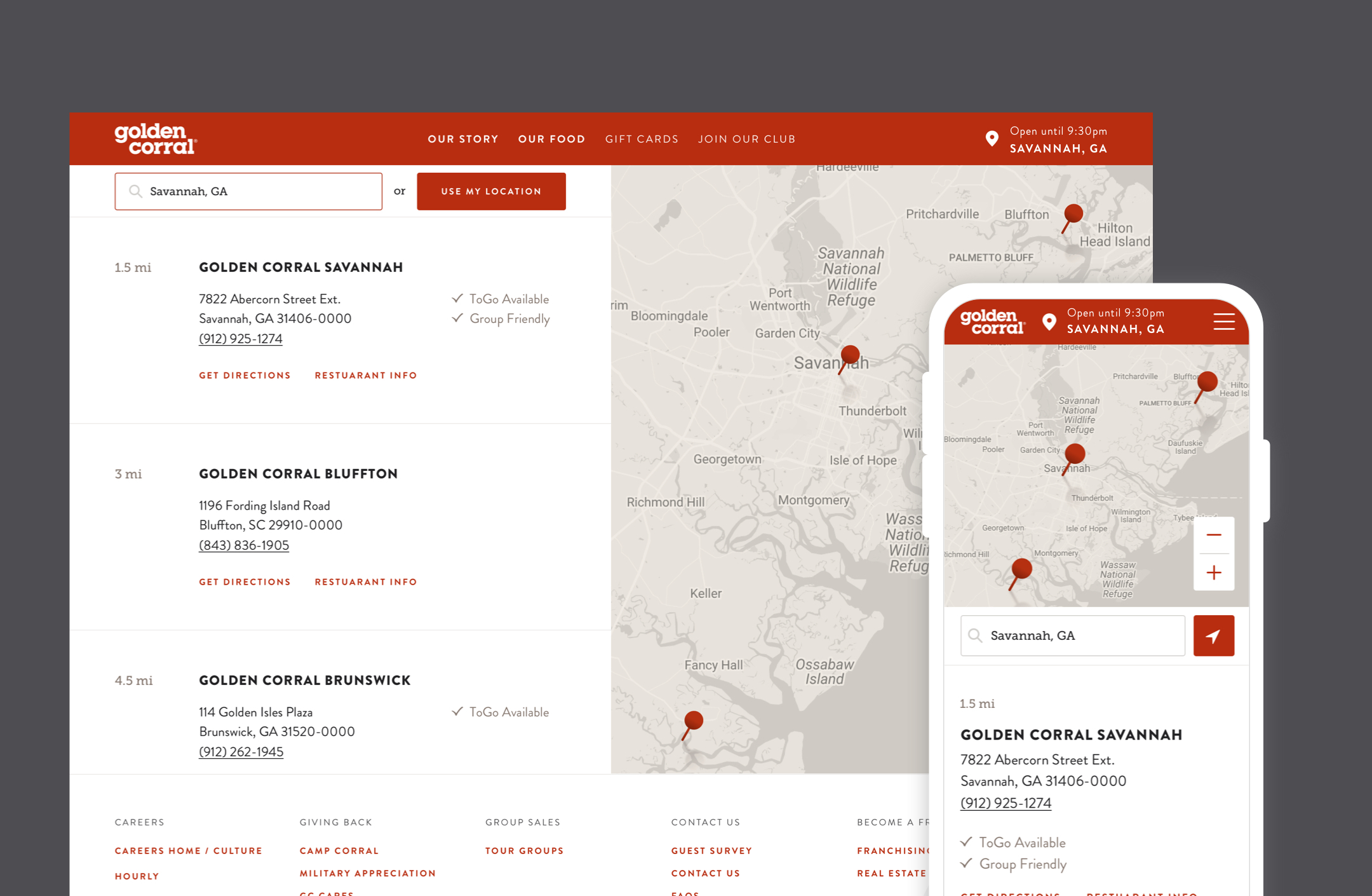Image resolution: width=1372 pixels, height=896 pixels.
Task: Open the hamburger menu on the mobile view
Action: tap(1224, 322)
